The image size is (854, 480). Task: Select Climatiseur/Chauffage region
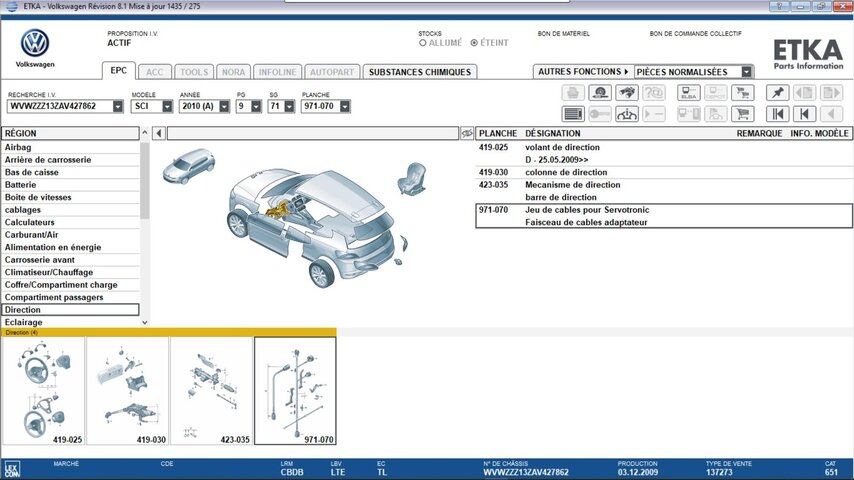coord(70,272)
